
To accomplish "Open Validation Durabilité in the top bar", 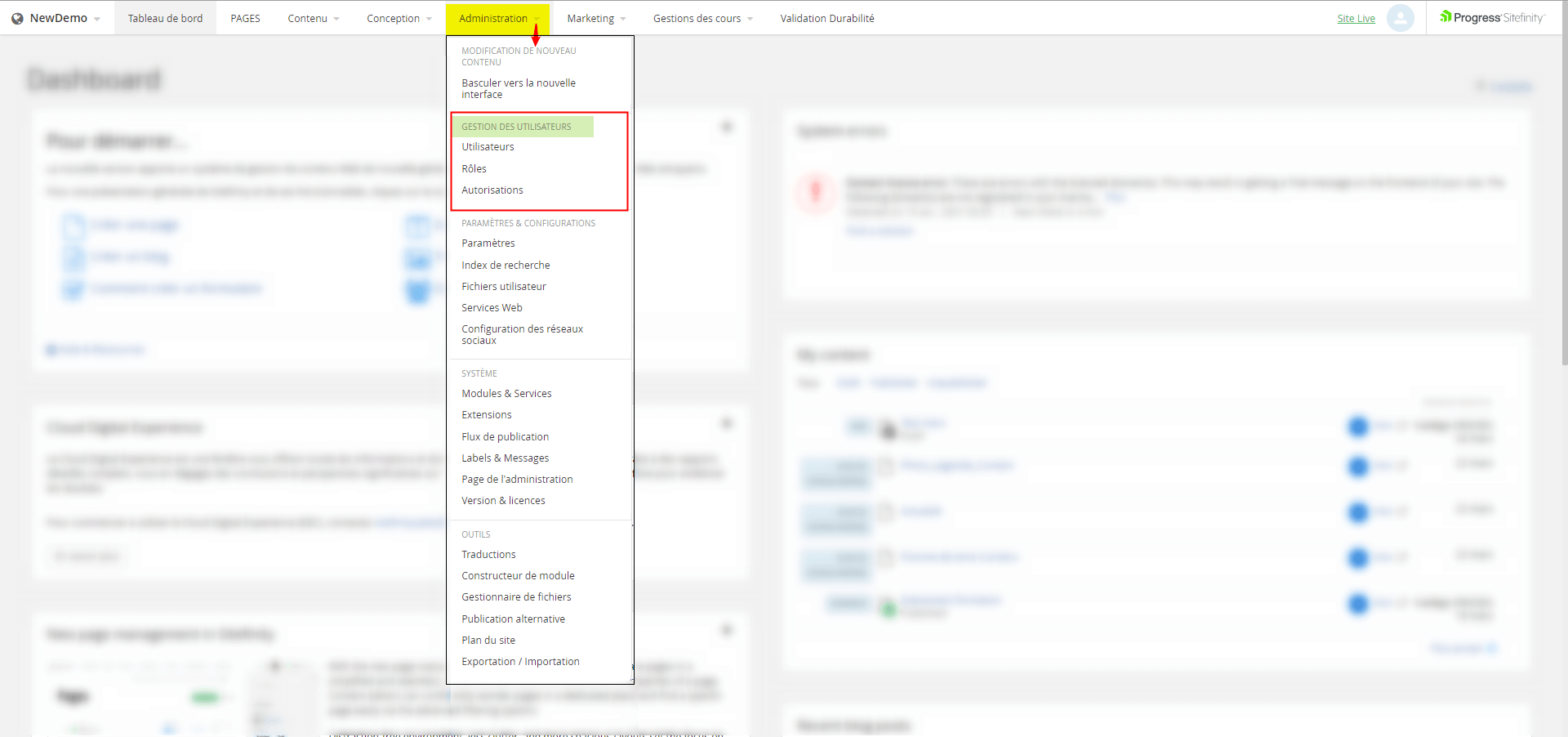I will 826,19.
